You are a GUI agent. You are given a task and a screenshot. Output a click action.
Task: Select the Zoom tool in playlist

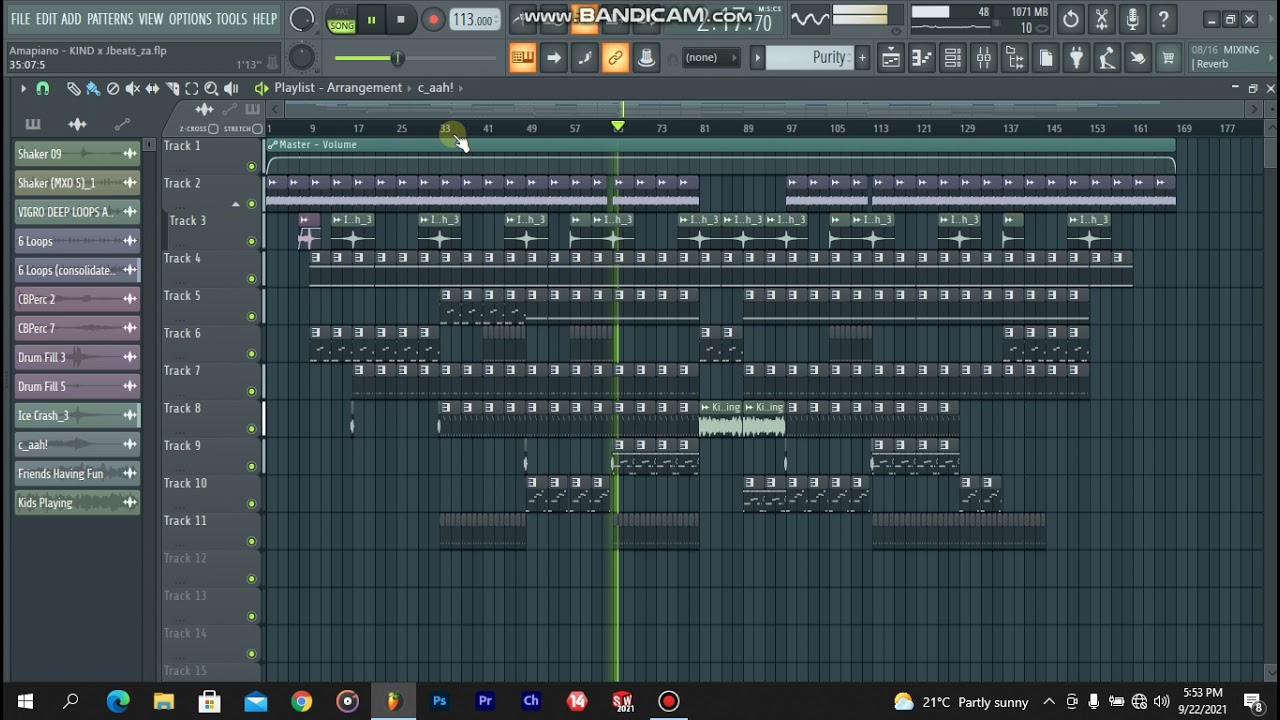point(211,89)
